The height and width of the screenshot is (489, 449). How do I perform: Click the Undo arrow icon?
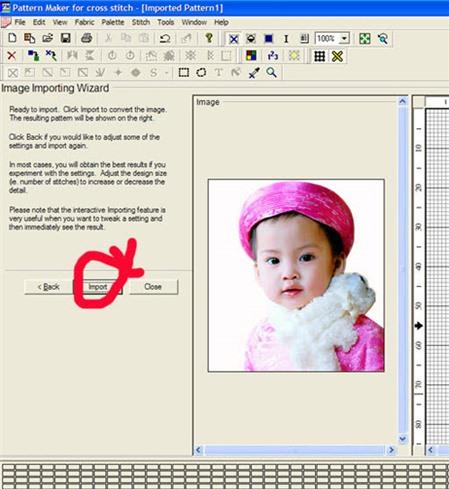coord(165,38)
